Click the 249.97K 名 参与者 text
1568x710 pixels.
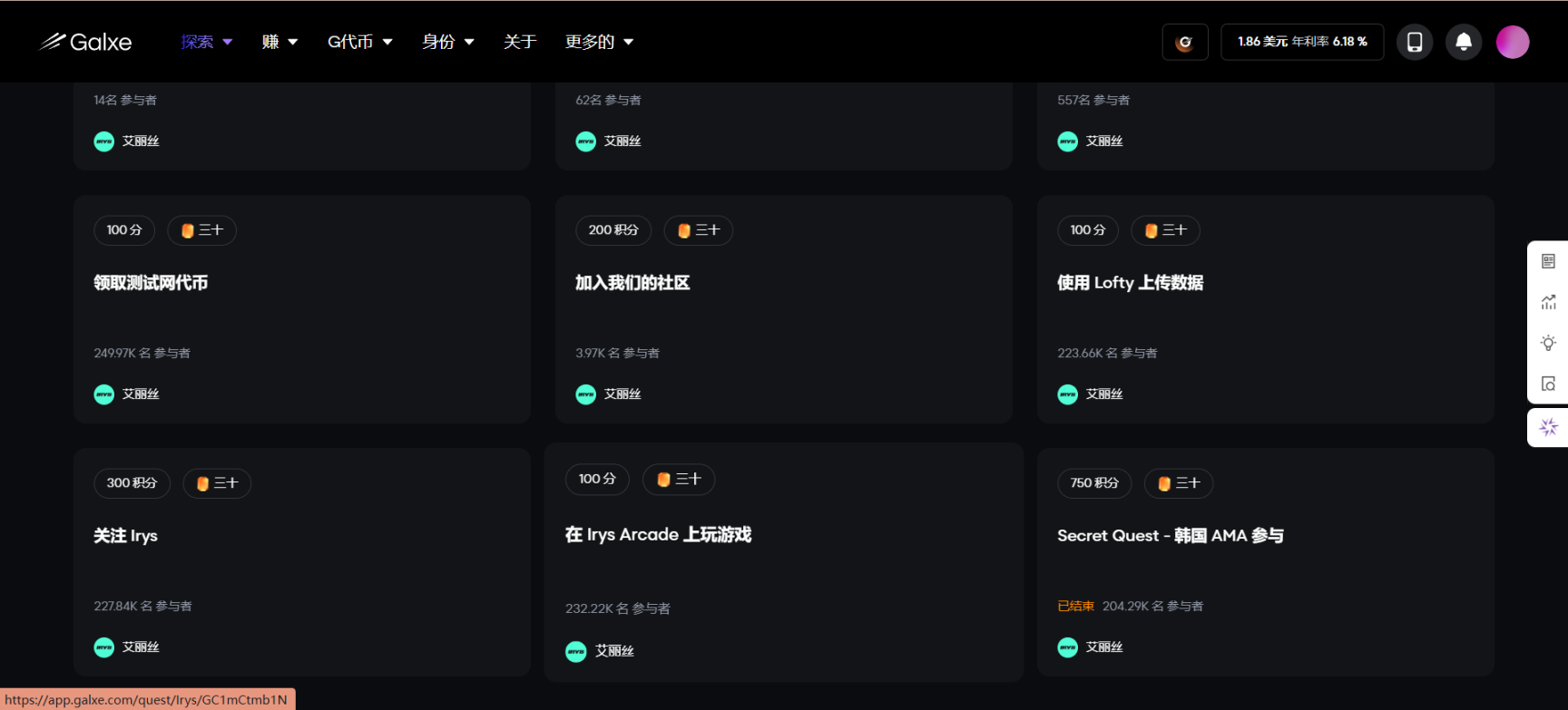click(x=142, y=353)
